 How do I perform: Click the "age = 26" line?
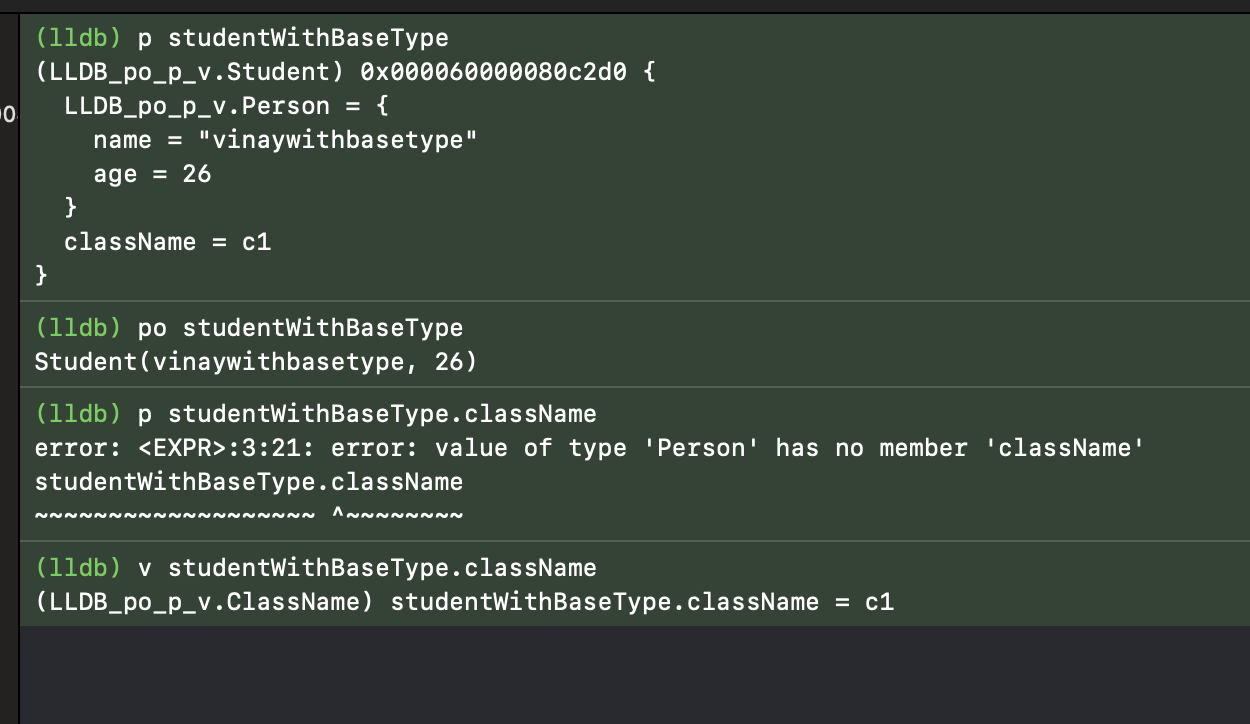[152, 173]
